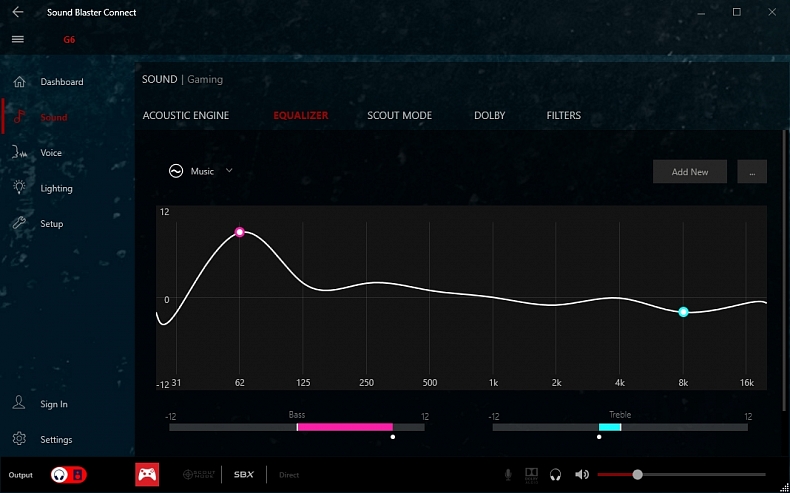Select the pink 62 Hz EQ point
790x493 pixels.
click(240, 232)
